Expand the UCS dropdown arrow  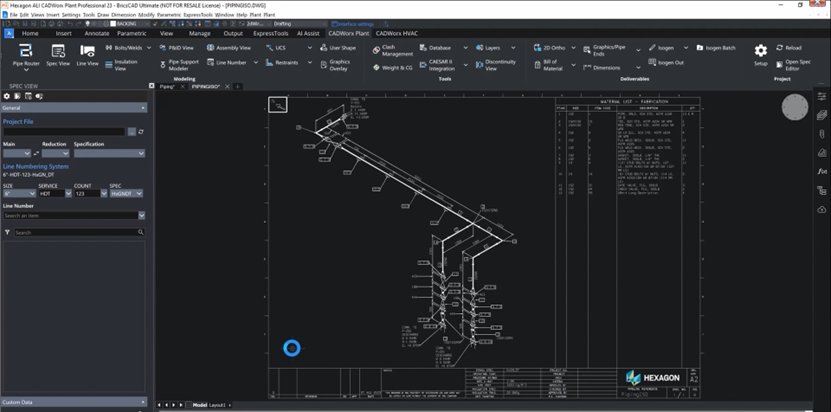(310, 48)
